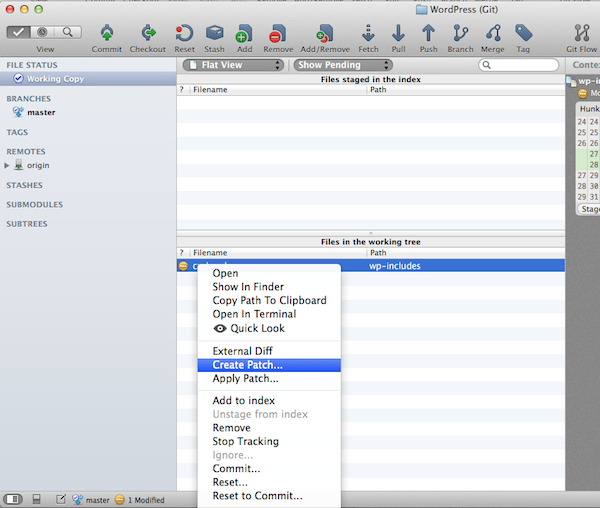Click the Merge toolbar icon
The height and width of the screenshot is (508, 600).
(492, 34)
